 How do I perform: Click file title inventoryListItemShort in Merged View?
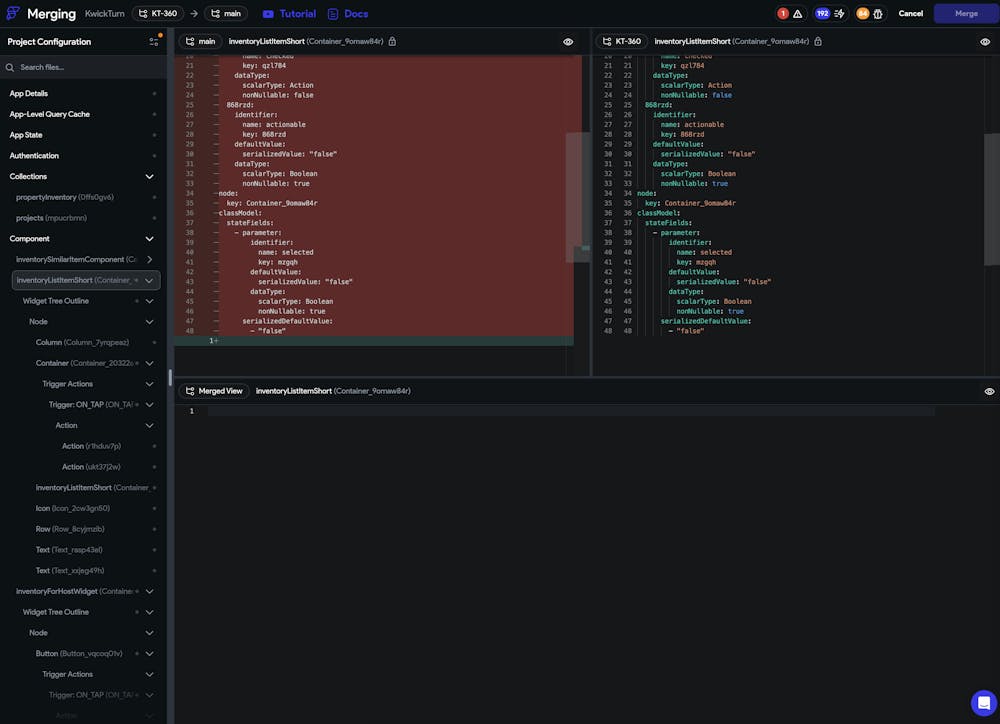click(333, 391)
